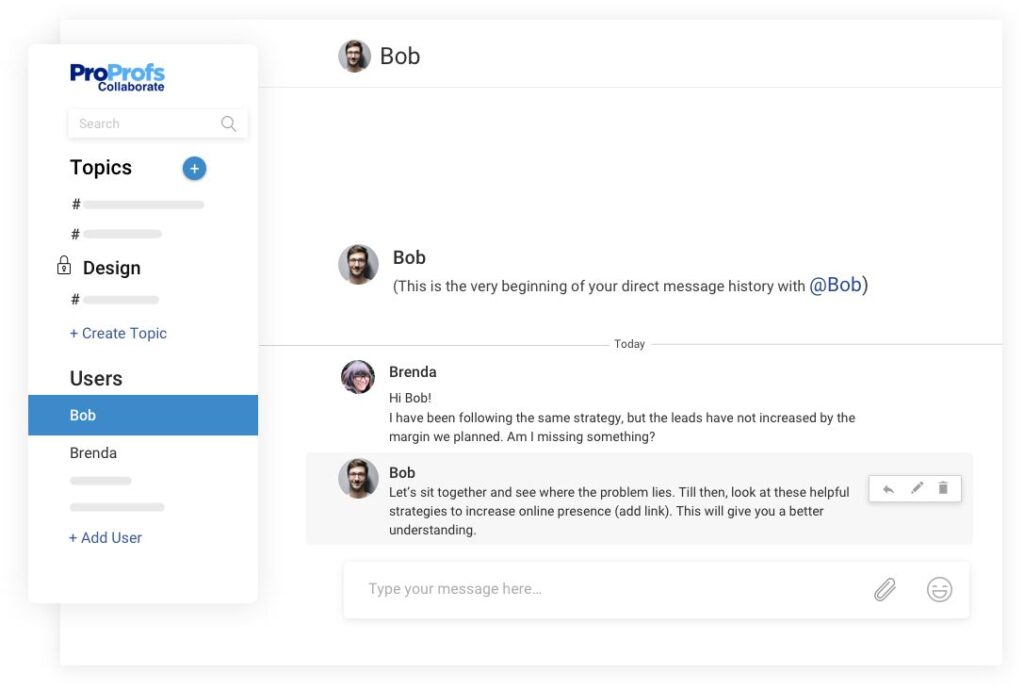The image size is (1024, 689).
Task: Reply to Bob's message with the arrow icon
Action: click(x=888, y=489)
